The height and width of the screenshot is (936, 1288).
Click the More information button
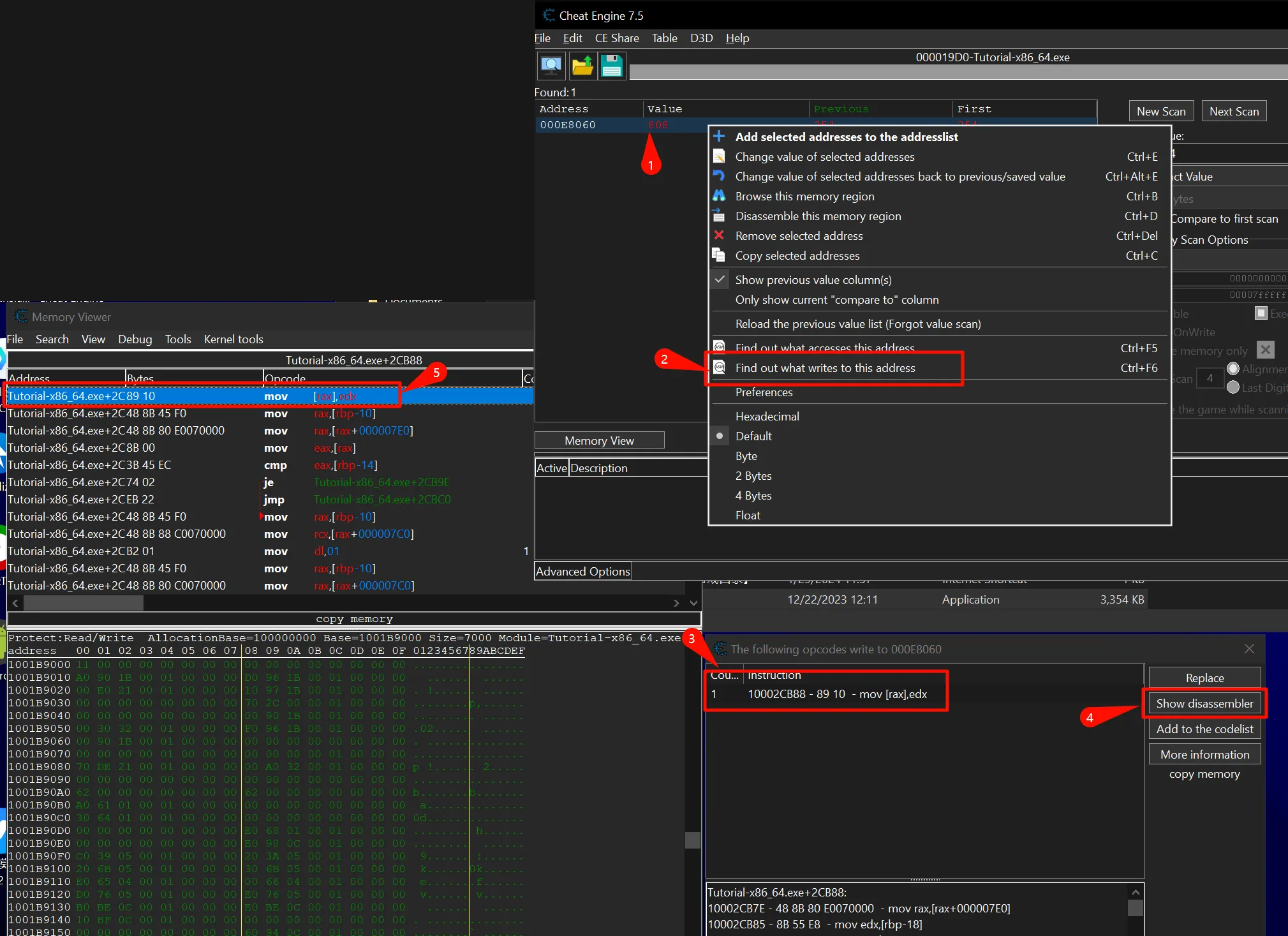click(1204, 754)
